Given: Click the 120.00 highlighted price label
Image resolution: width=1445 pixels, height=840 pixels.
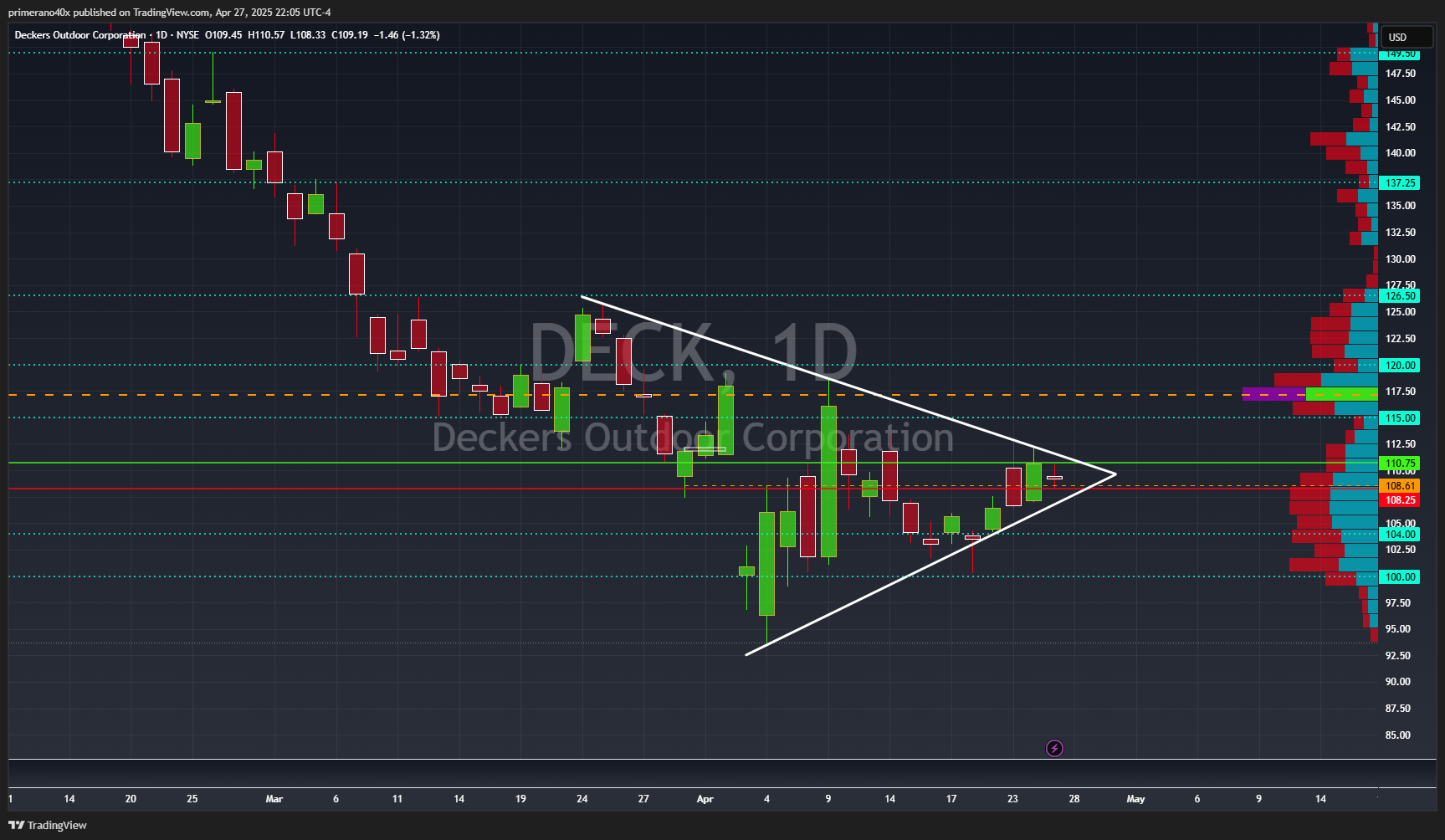Looking at the screenshot, I should coord(1401,365).
